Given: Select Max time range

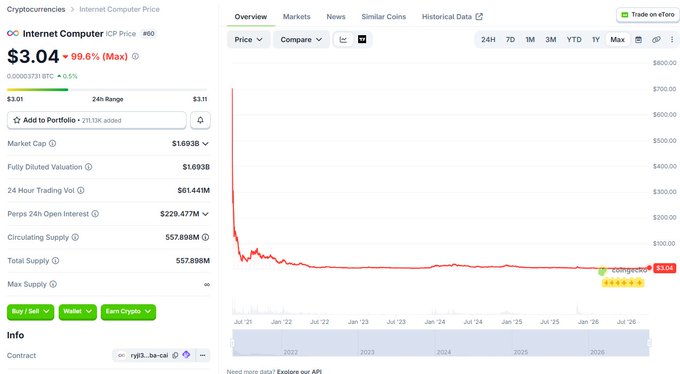Looking at the screenshot, I should (x=617, y=39).
